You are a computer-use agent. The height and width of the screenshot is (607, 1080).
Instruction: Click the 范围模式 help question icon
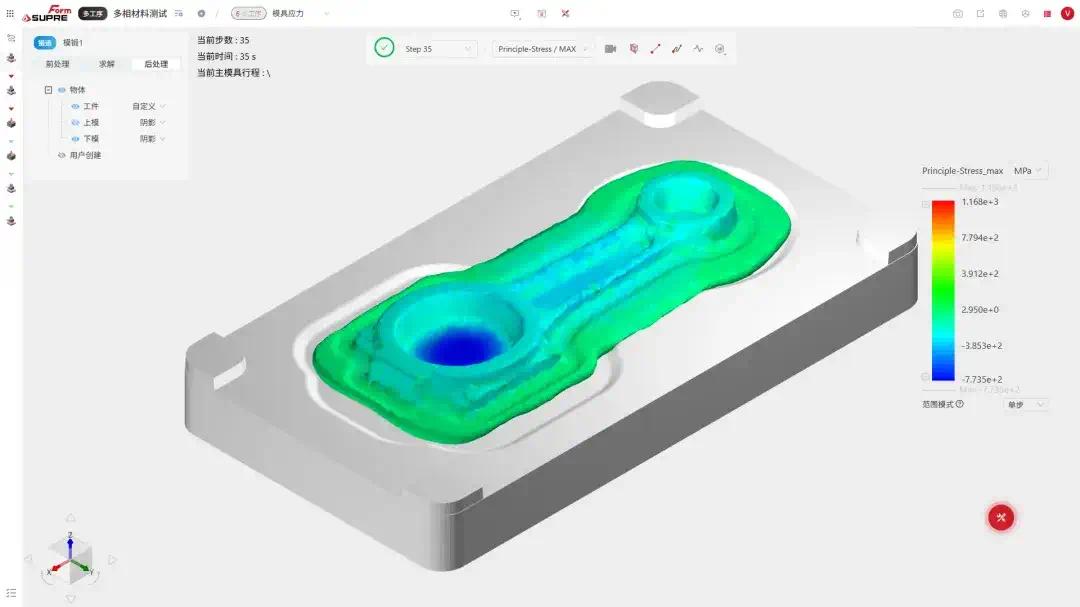(x=960, y=404)
